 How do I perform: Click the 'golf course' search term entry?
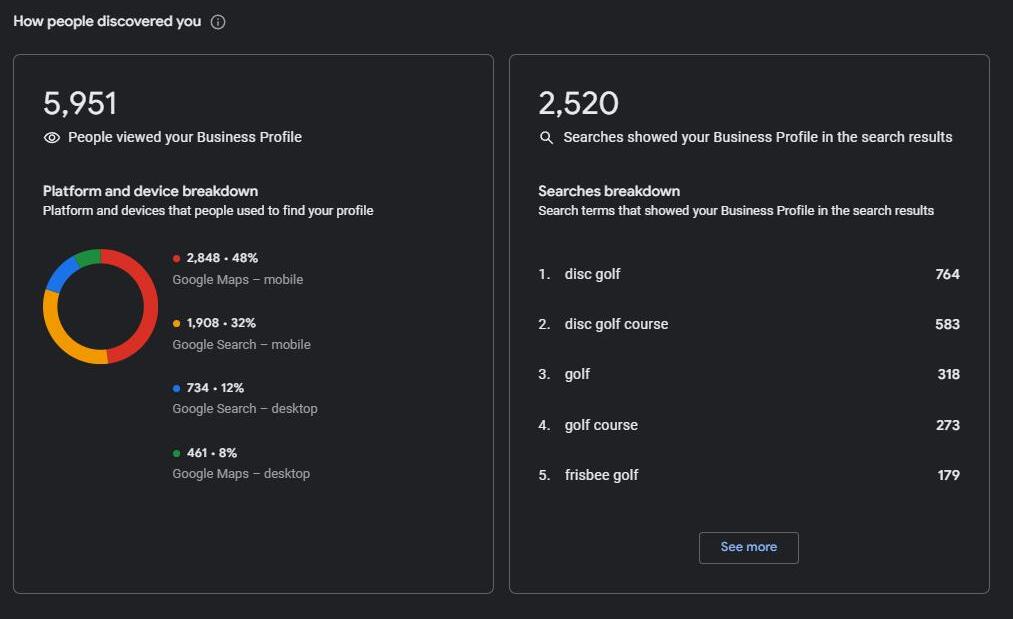click(x=601, y=425)
